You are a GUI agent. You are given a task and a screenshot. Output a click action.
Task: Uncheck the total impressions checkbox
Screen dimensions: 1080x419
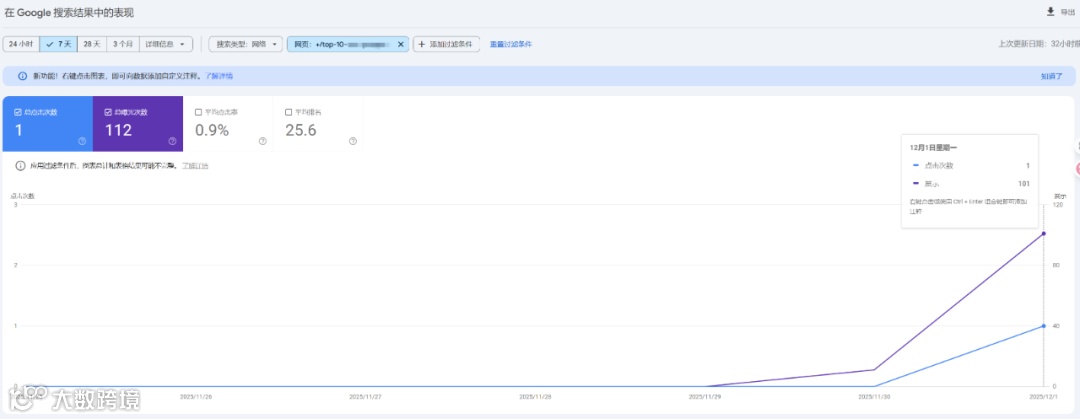pyautogui.click(x=108, y=112)
